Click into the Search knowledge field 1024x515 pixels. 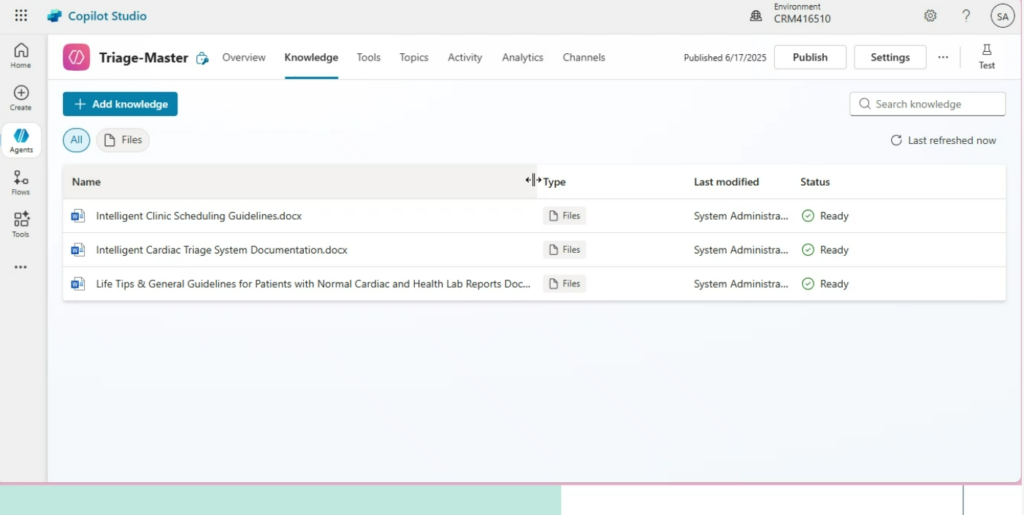point(927,104)
